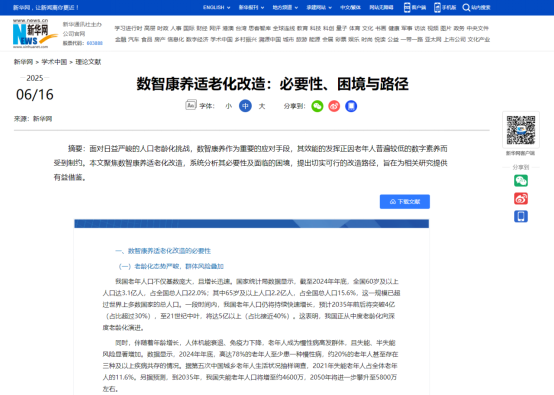Open the 体育 nav item
554x395 pixels.
pos(354,28)
